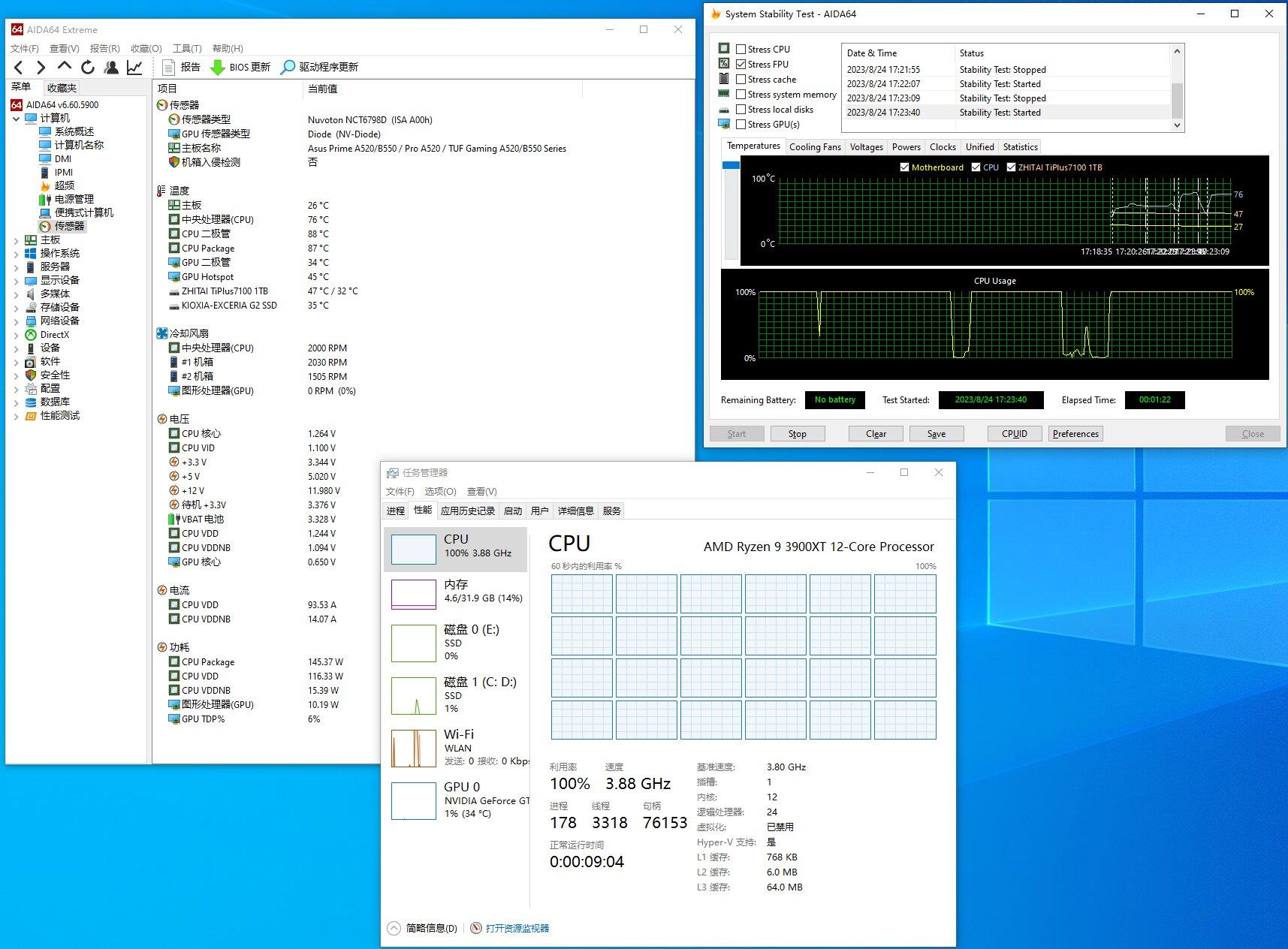Select Wi-Fi graph in Task Manager
Viewport: 1288px width, 949px height.
pos(455,748)
